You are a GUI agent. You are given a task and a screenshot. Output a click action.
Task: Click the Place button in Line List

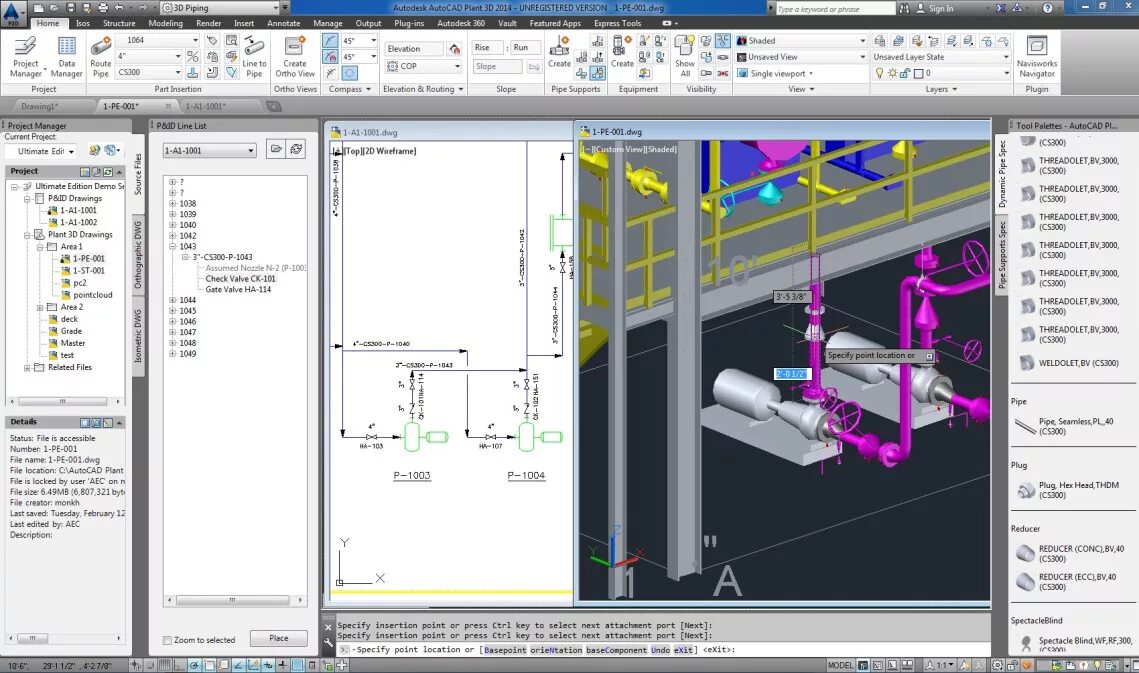[278, 638]
